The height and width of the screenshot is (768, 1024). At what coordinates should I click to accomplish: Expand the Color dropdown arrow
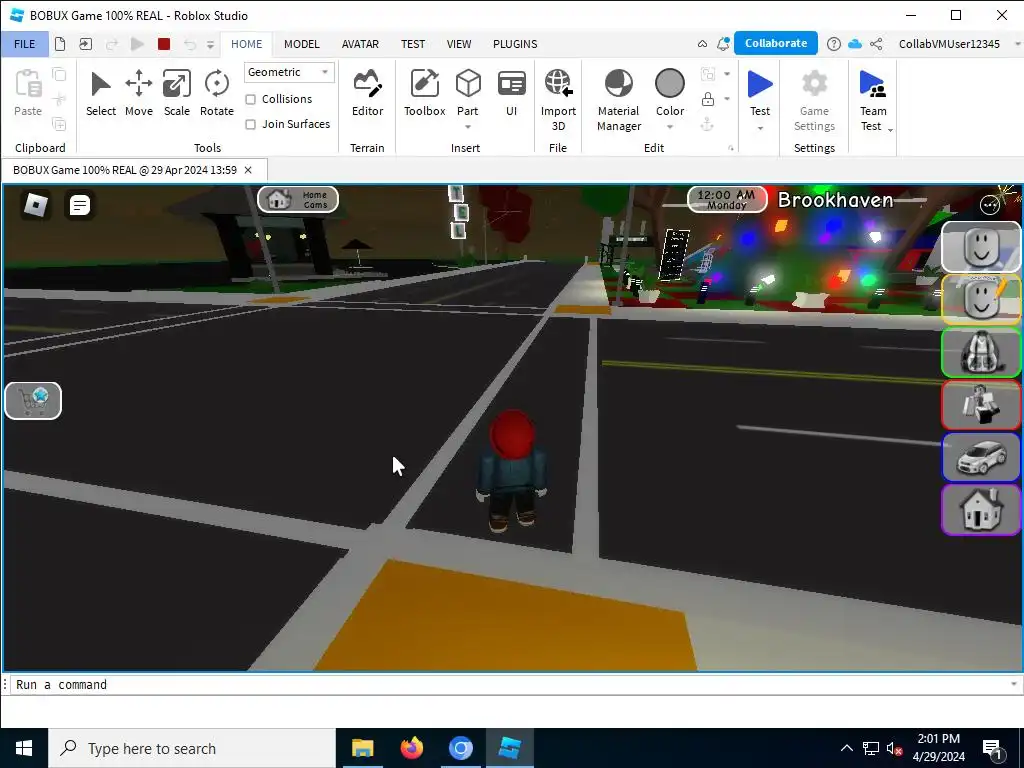coord(670,127)
